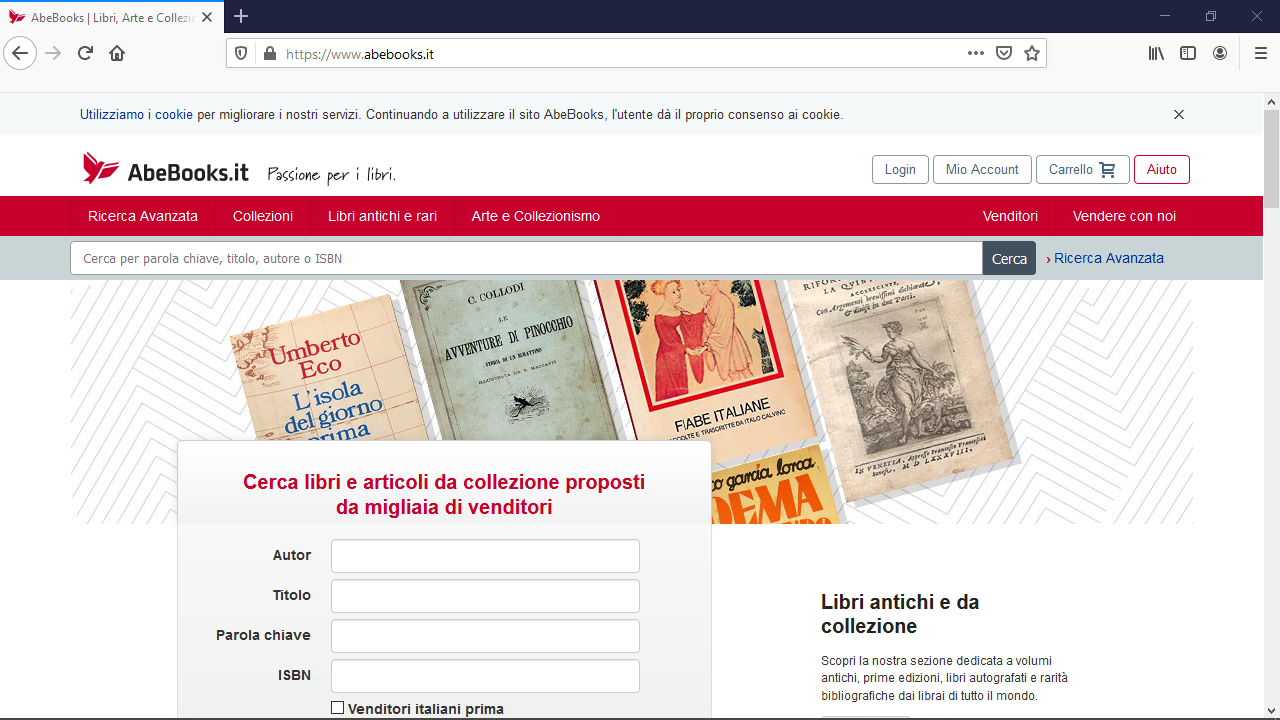1280x720 pixels.
Task: Toggle the browser sidebar icon
Action: pos(1188,53)
